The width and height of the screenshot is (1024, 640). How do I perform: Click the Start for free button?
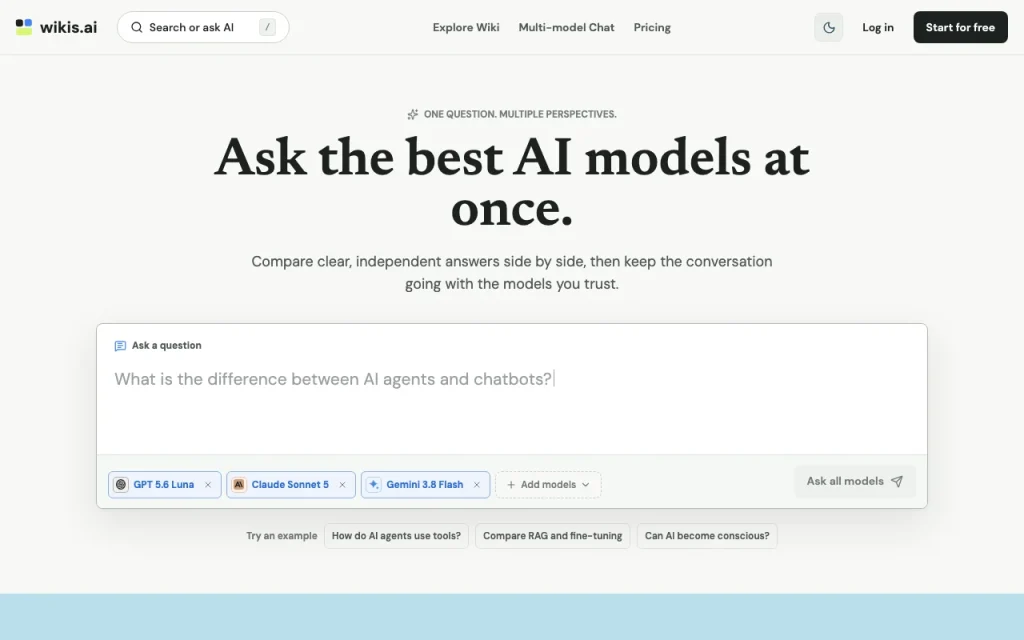[960, 27]
